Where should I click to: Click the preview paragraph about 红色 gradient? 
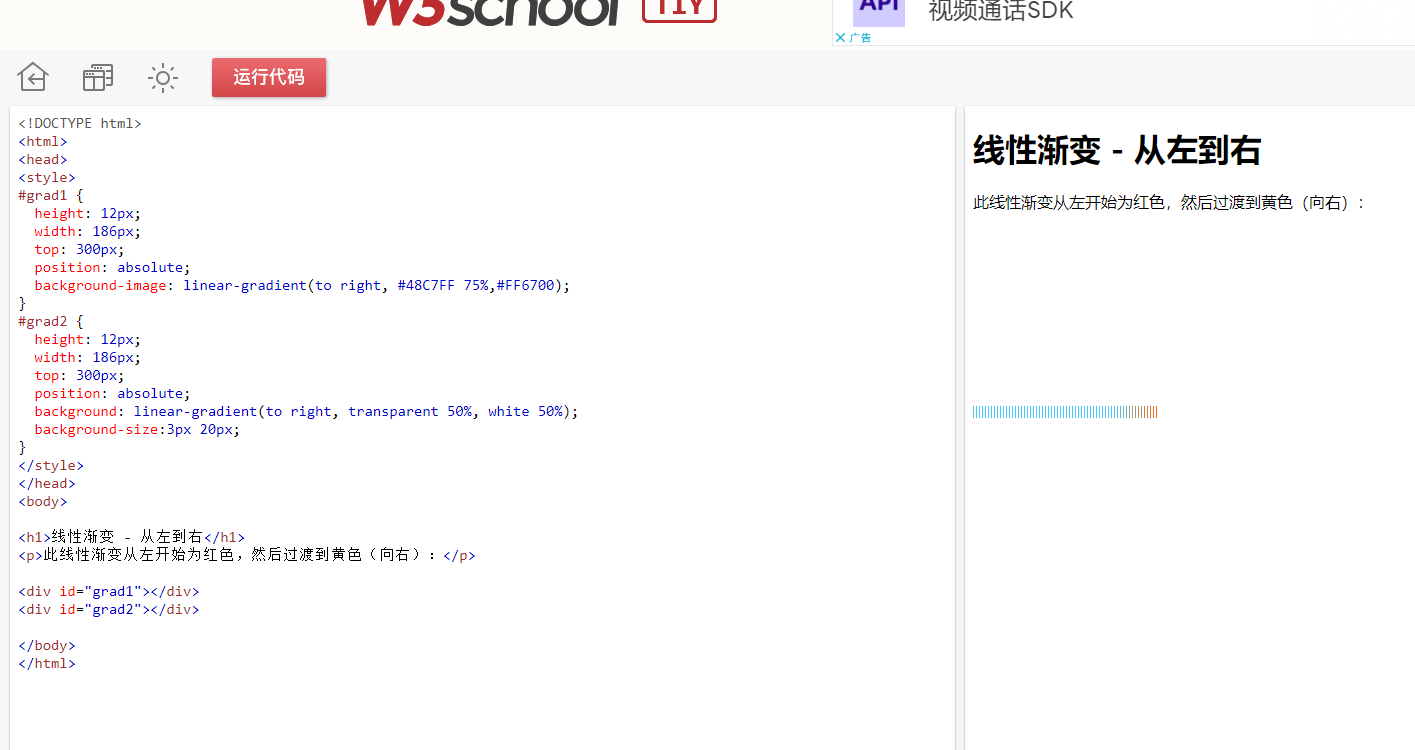(x=1169, y=203)
